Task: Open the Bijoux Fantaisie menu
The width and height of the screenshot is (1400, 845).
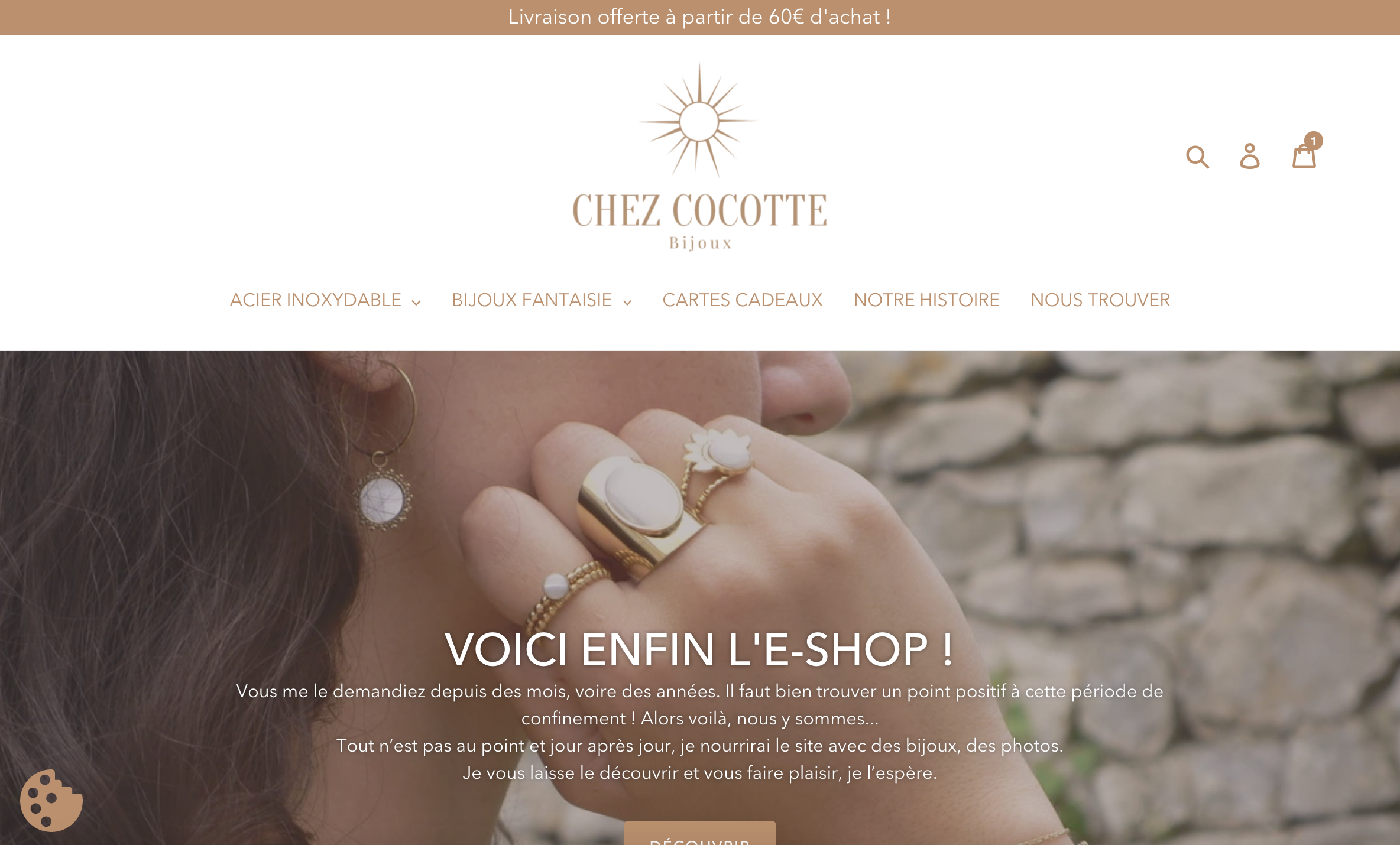Action: point(542,300)
